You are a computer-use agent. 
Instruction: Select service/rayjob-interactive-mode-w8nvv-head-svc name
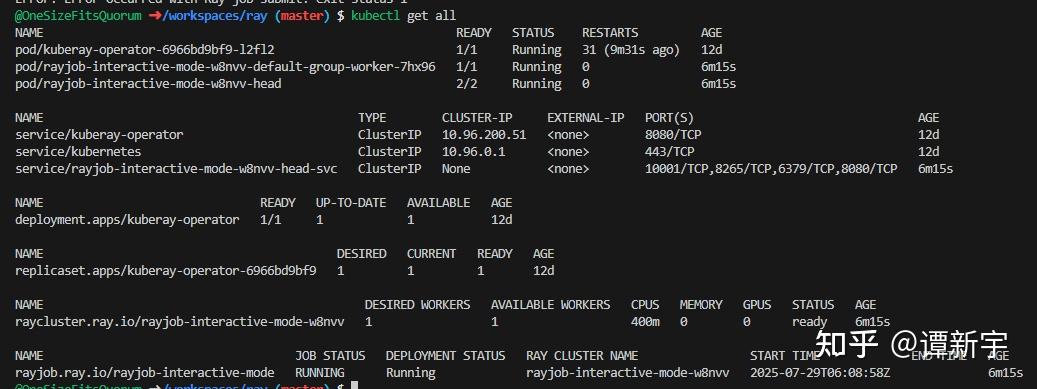(x=176, y=169)
